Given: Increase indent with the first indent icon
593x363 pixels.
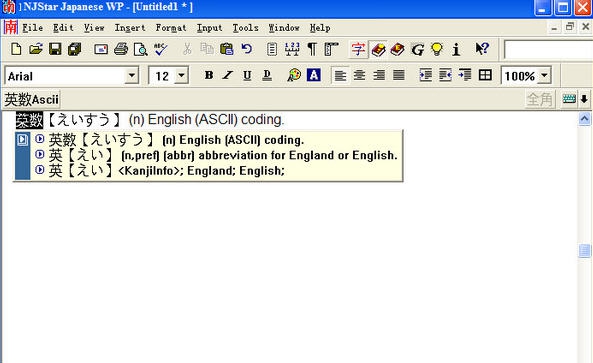Looking at the screenshot, I should pyautogui.click(x=426, y=76).
